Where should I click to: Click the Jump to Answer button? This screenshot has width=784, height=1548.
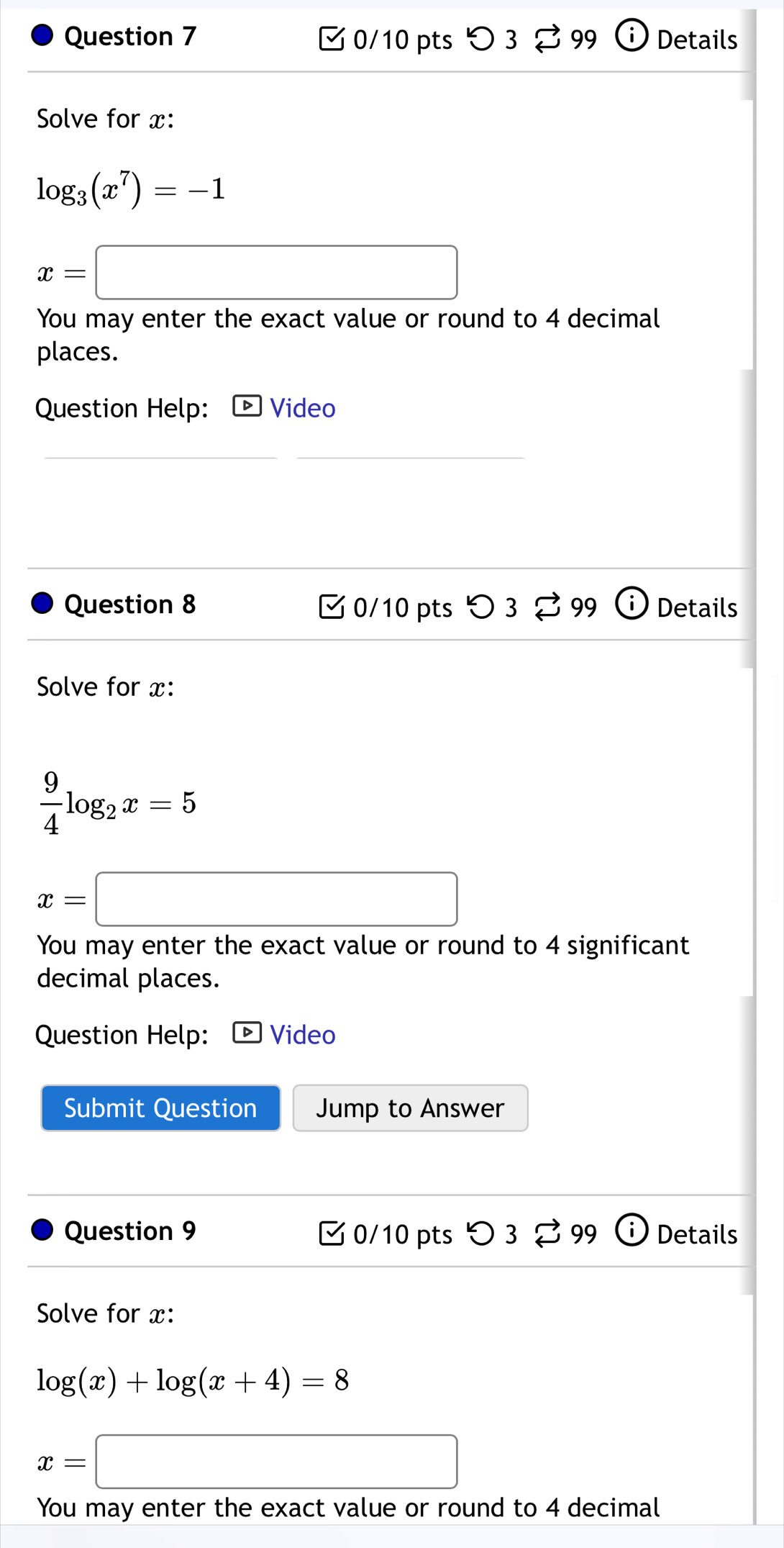click(x=410, y=1108)
